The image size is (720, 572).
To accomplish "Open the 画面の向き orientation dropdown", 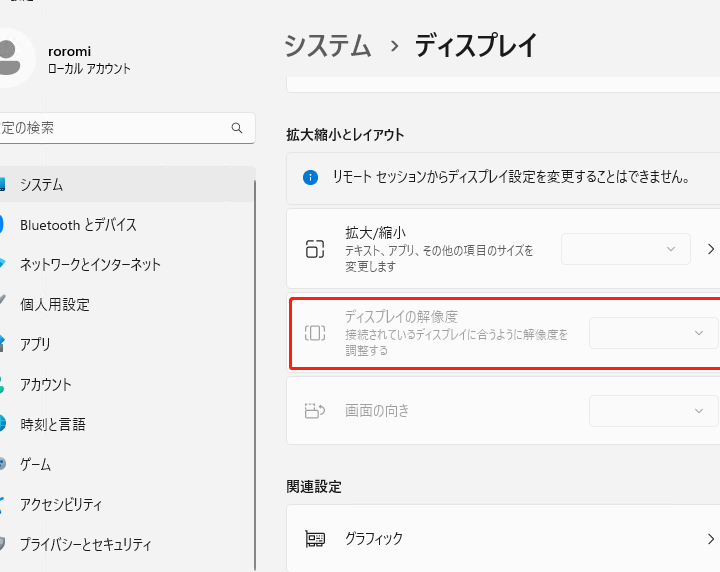I will [x=654, y=410].
